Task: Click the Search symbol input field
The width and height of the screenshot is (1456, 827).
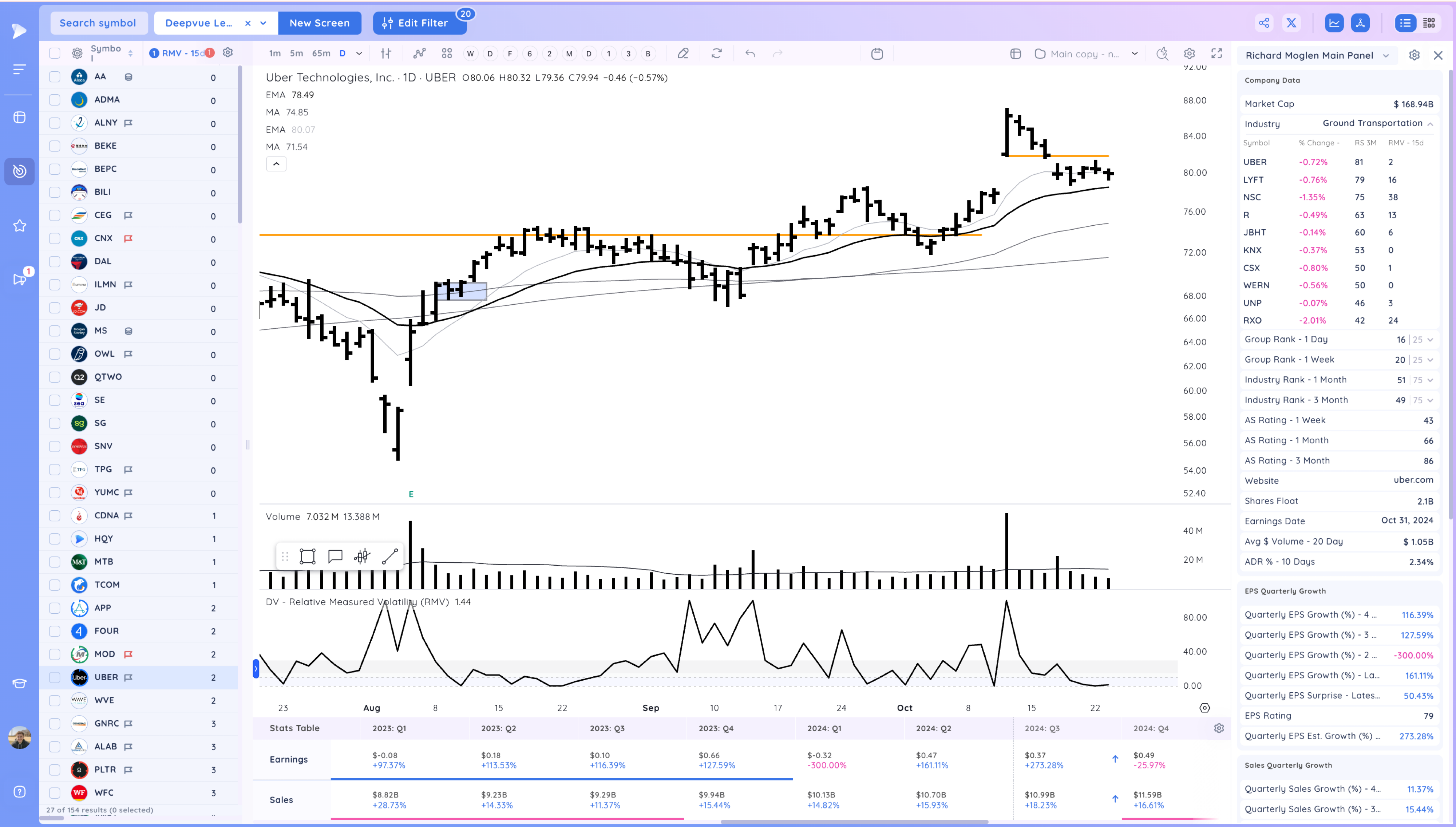Action: tap(98, 23)
